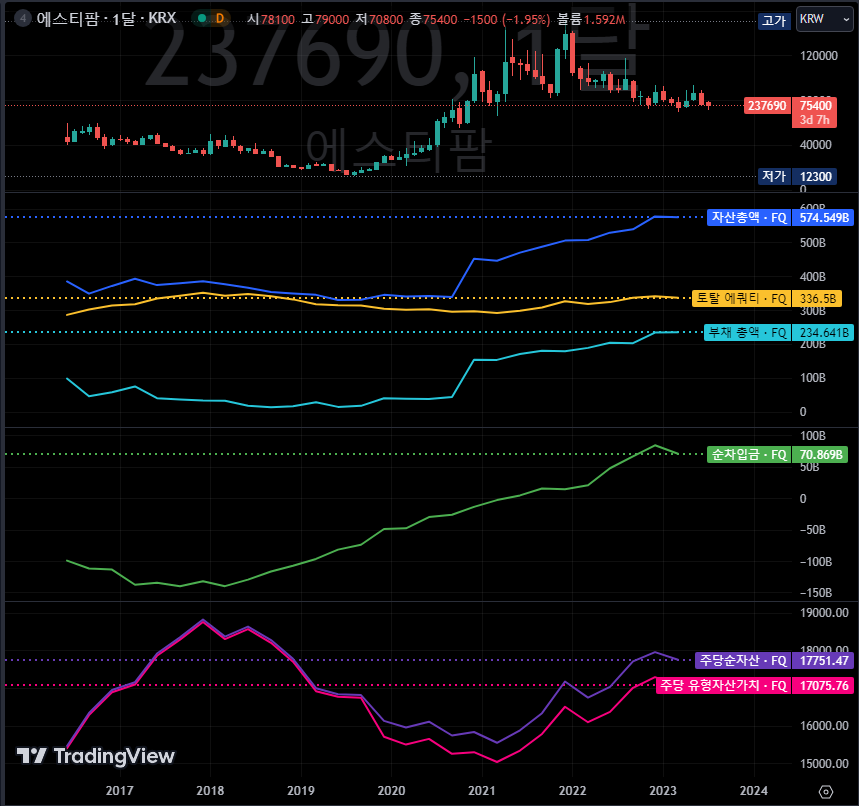Click 2020 on the time axis

click(391, 791)
